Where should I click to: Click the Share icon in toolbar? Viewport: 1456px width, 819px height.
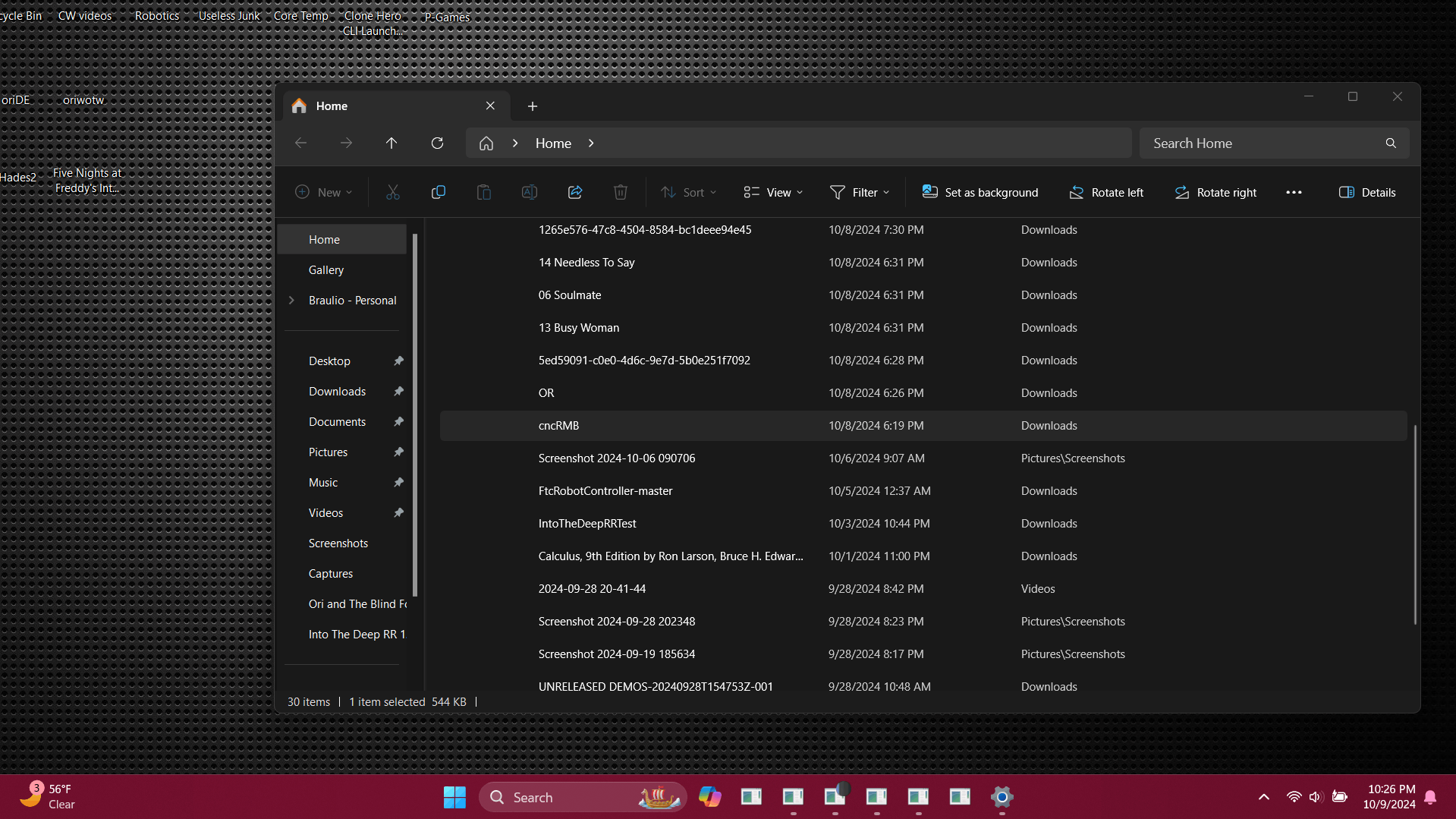[574, 193]
